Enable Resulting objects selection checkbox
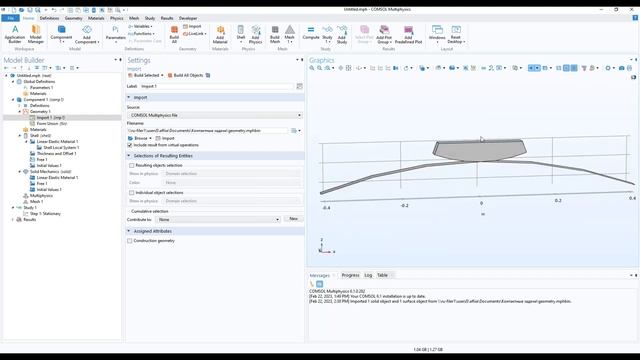The image size is (640, 360). coord(131,165)
